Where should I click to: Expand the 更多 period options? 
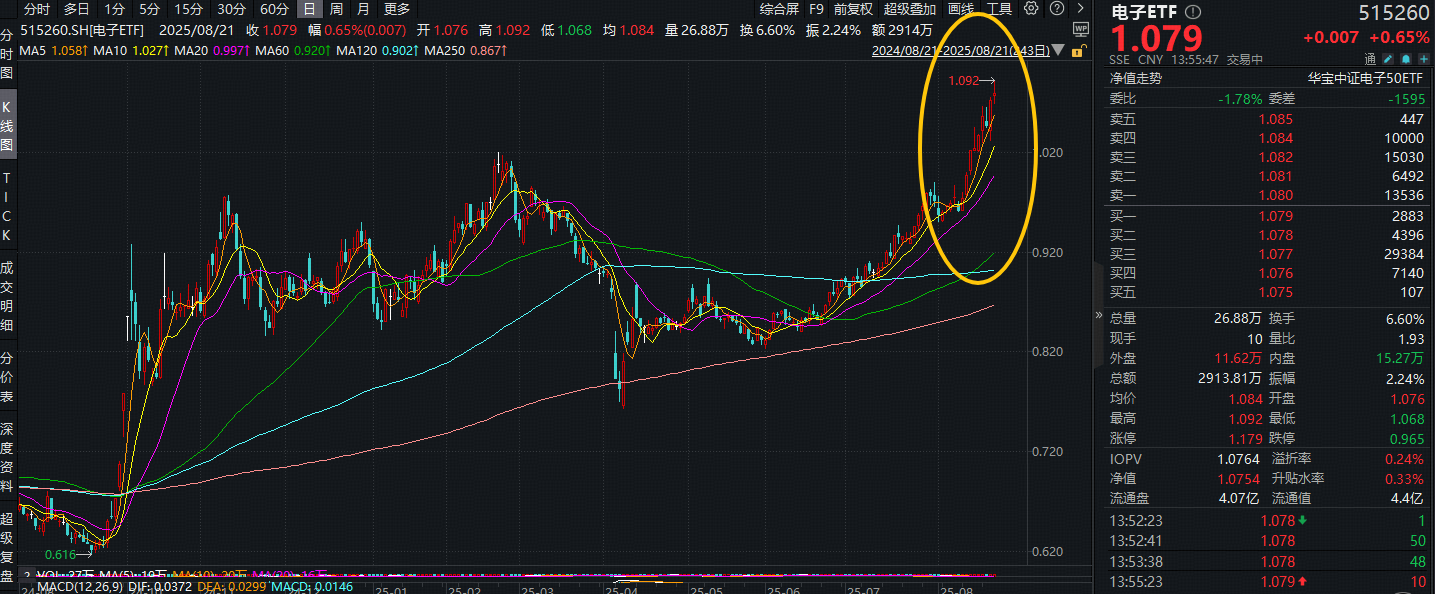pos(397,9)
